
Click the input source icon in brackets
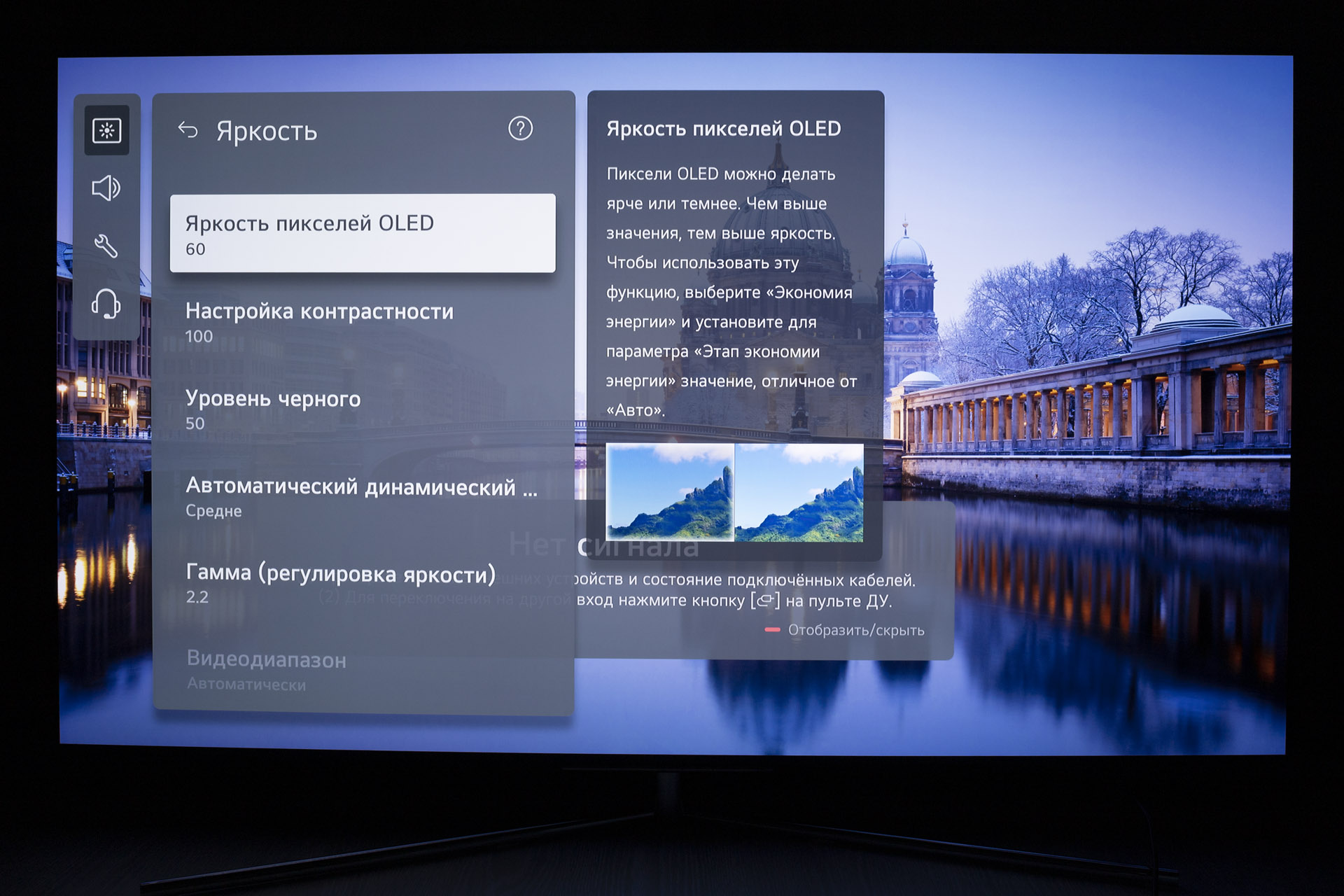(x=764, y=601)
